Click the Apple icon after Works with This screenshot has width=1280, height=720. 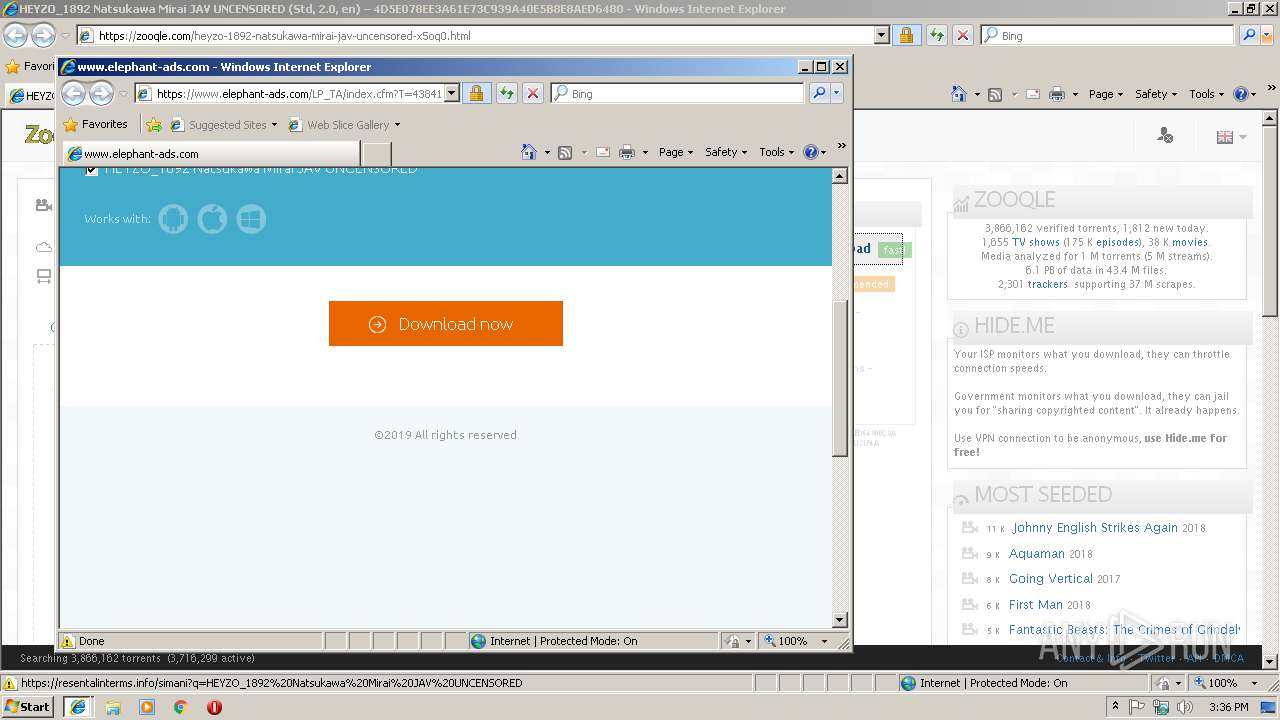click(212, 219)
